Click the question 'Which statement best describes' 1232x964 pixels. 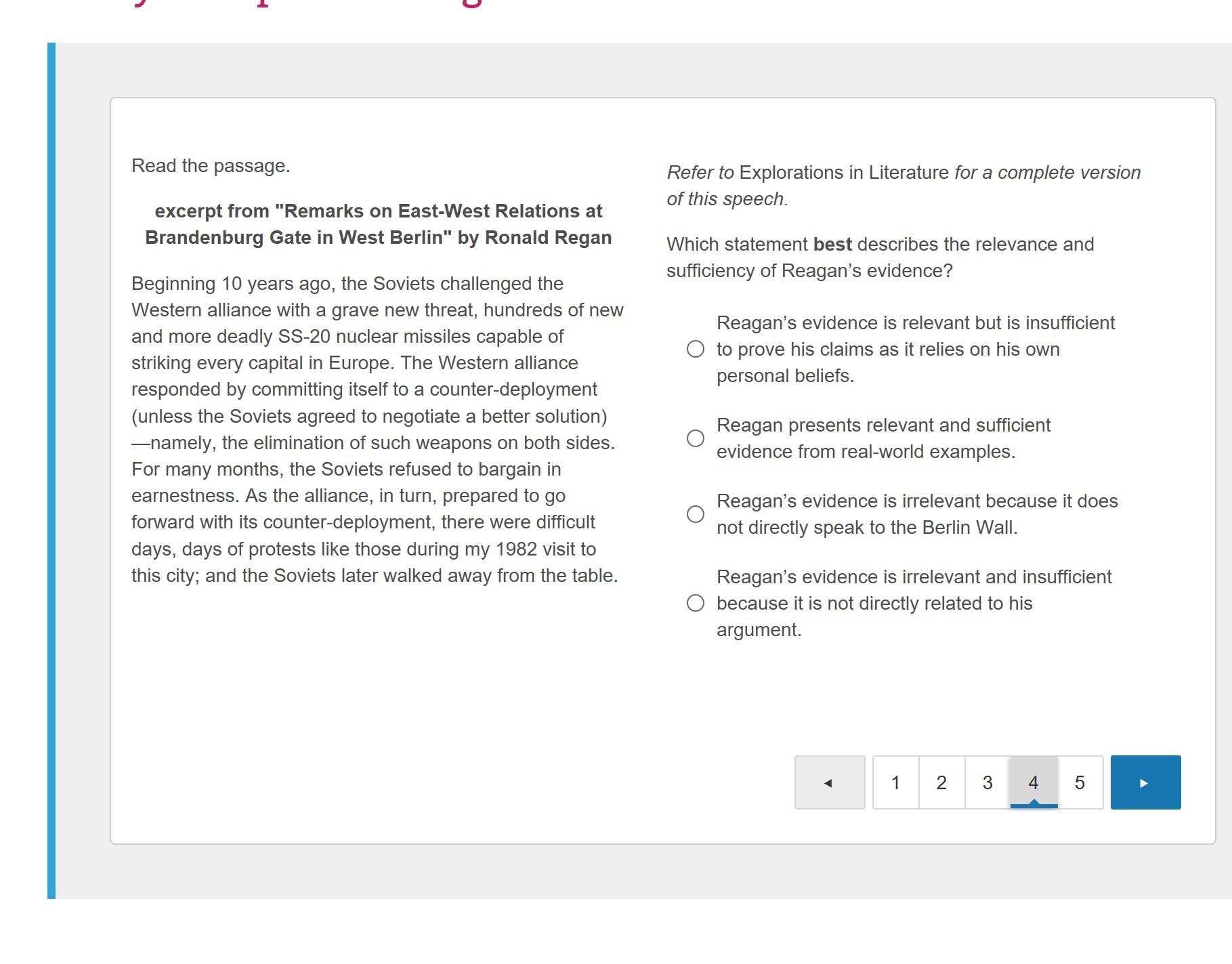(880, 257)
